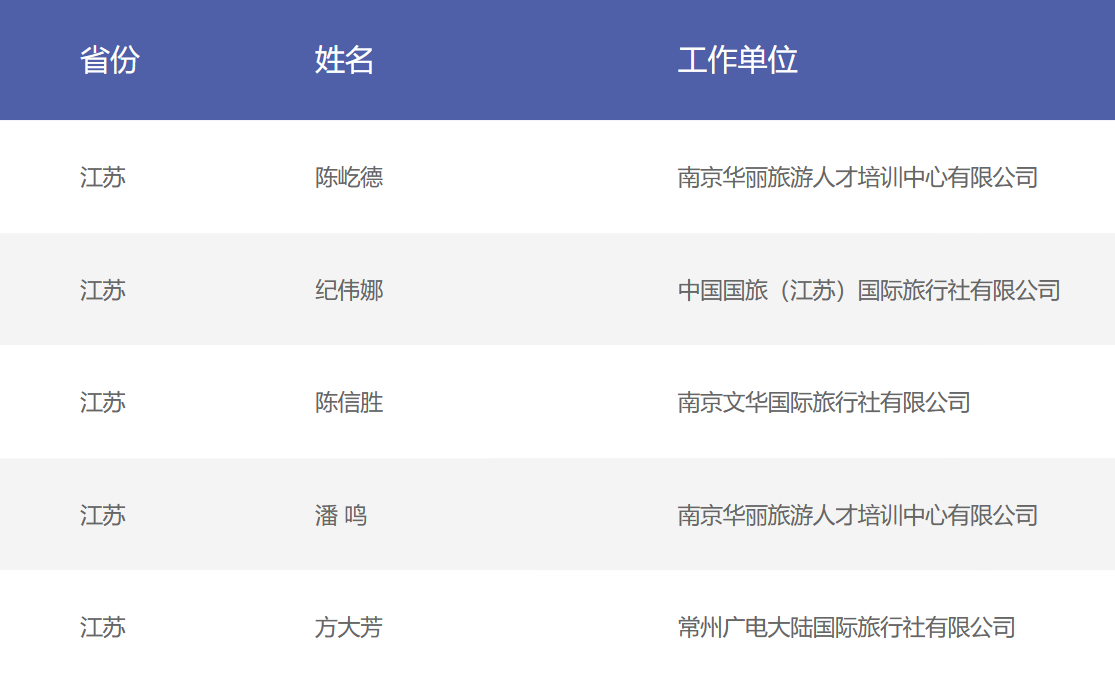
Task: Click 江苏 in the 潘 鸣 row
Action: [x=103, y=516]
